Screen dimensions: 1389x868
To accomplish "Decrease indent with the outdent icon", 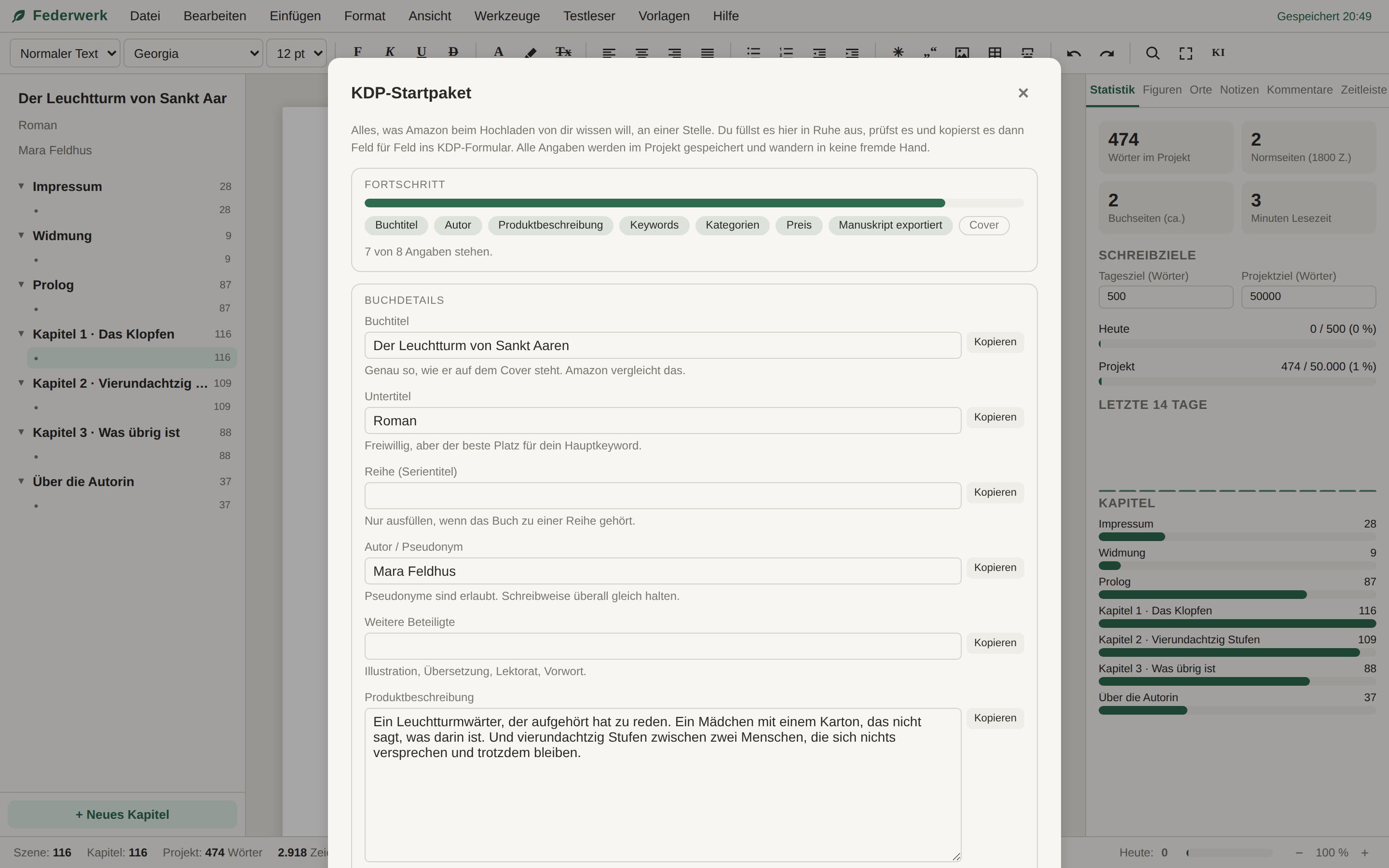I will pos(819,53).
